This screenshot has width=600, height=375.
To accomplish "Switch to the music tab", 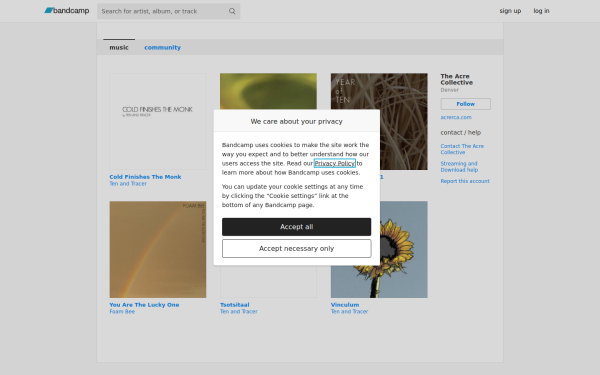I will click(x=119, y=47).
